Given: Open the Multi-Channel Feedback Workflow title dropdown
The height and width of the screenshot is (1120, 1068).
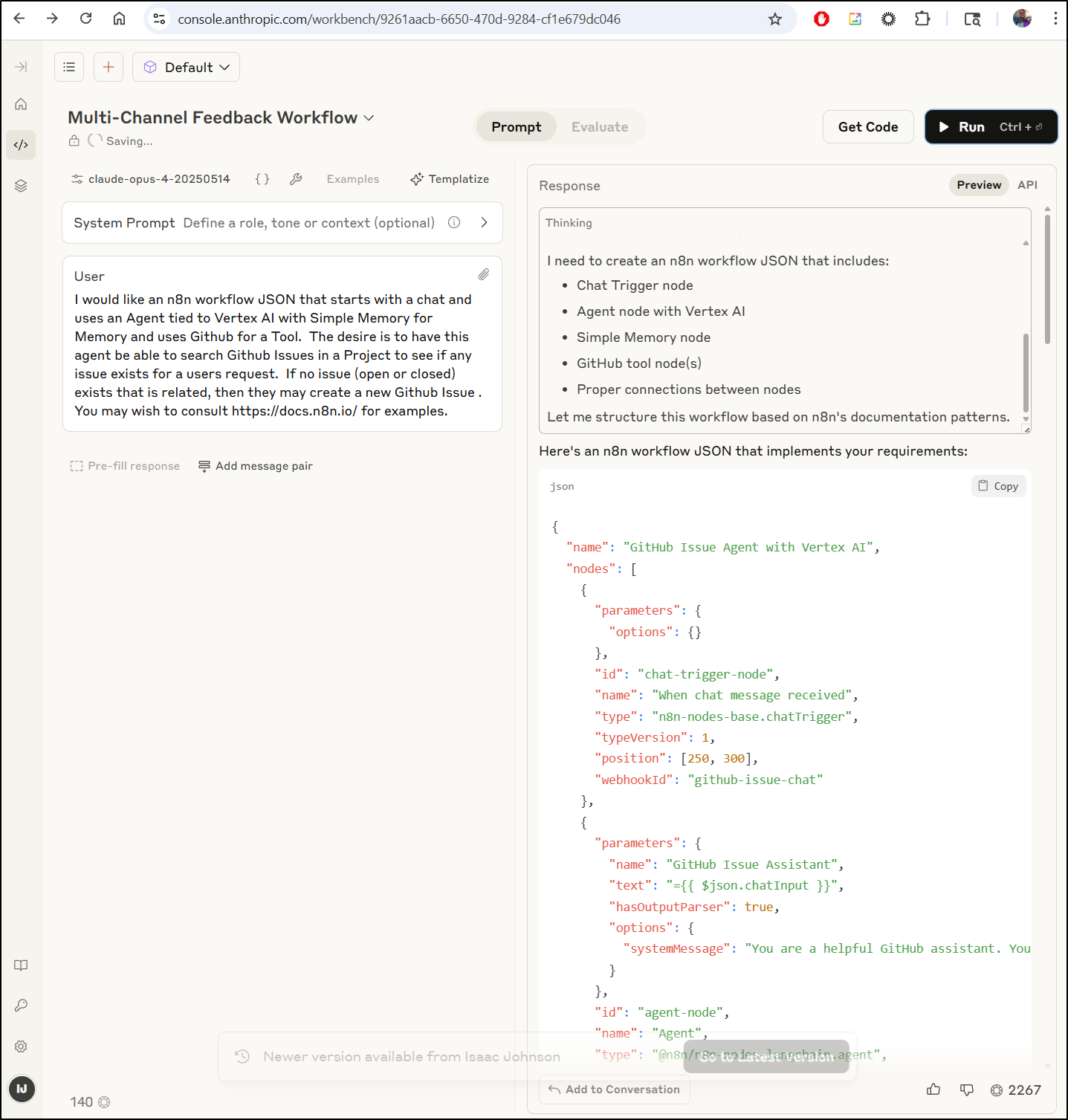Looking at the screenshot, I should (221, 117).
